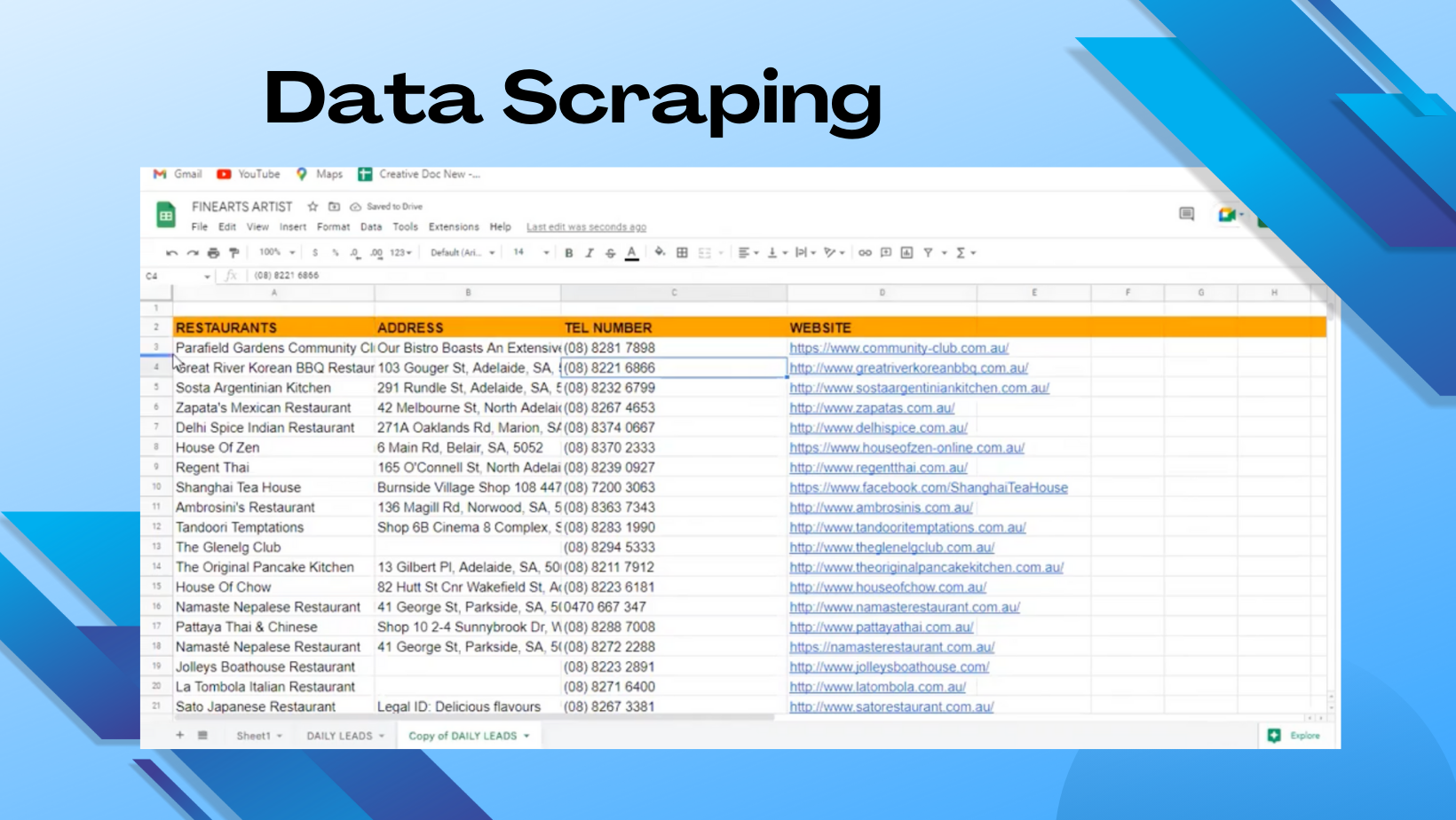Decrease decimal places button
The image size is (1456, 820).
[x=355, y=253]
